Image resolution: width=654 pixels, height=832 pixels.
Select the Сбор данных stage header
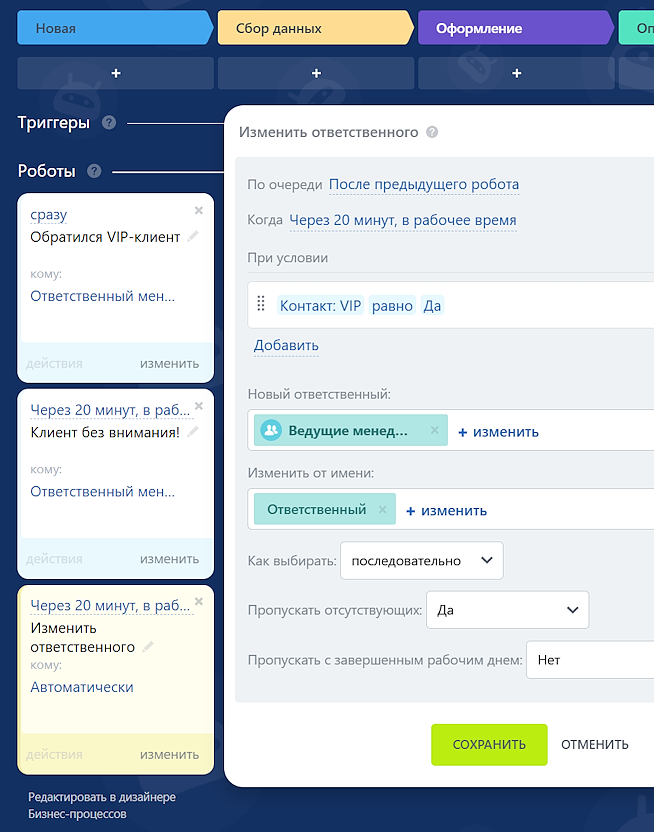(316, 28)
